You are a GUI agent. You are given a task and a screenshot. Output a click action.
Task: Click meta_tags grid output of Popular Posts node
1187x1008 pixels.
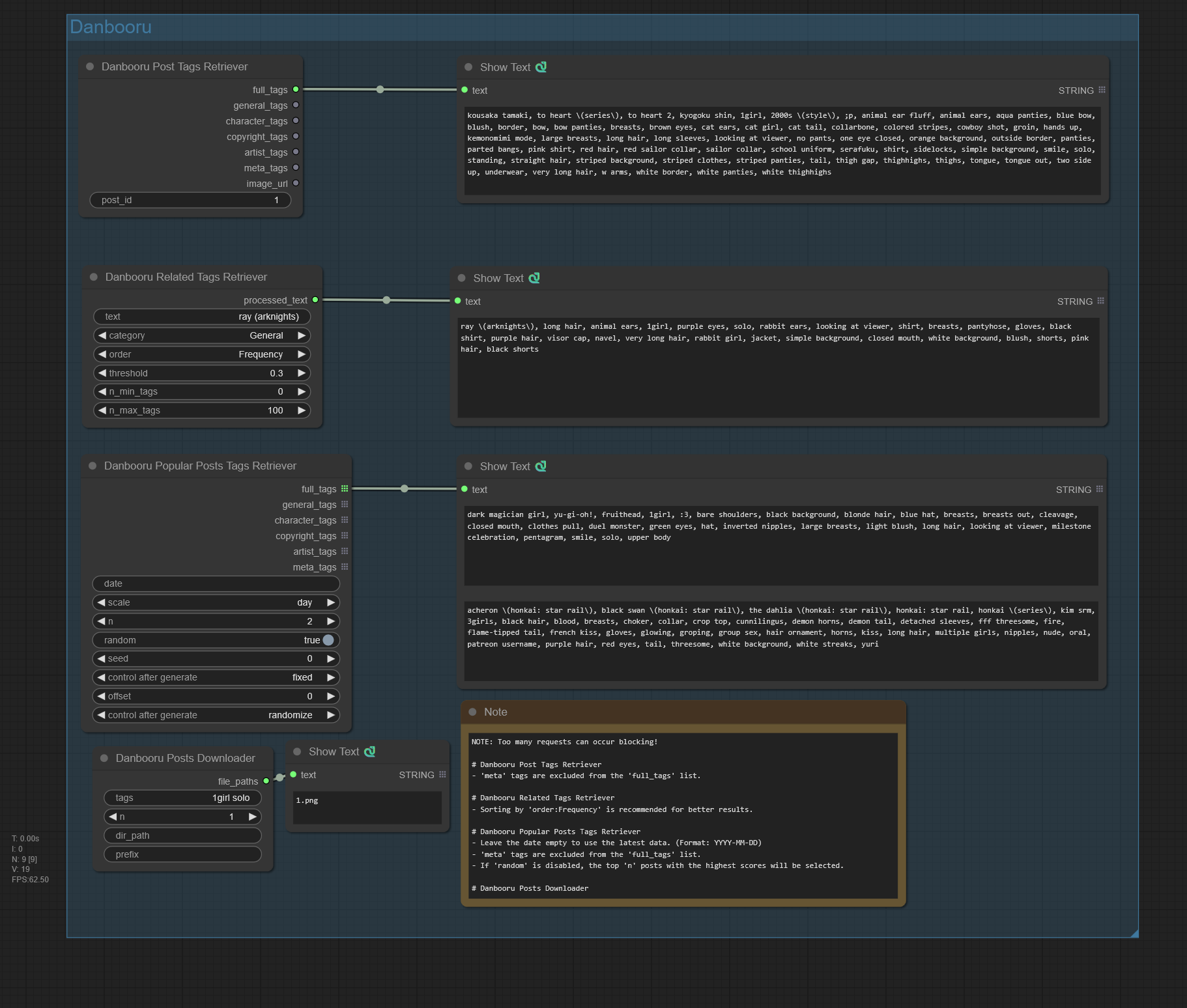point(345,567)
